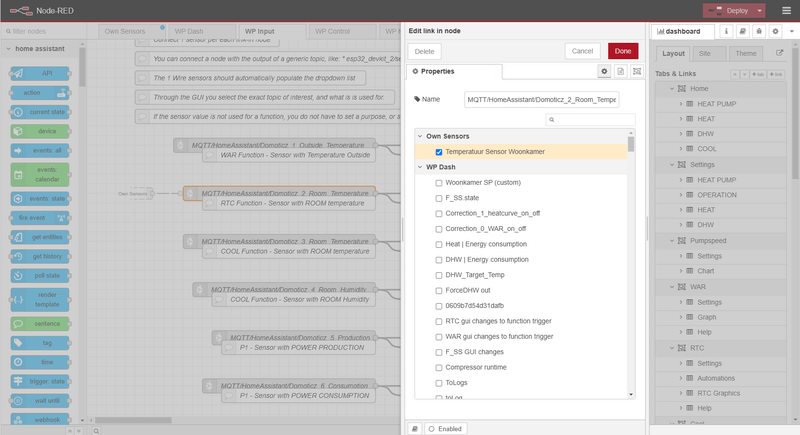Collapse the WP Dash group

[x=420, y=167]
